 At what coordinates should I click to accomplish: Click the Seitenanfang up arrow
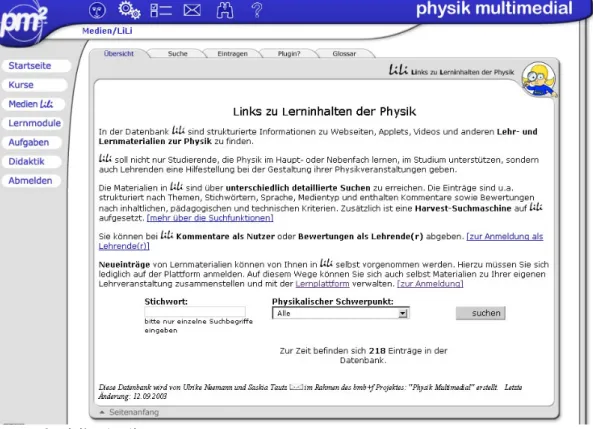[102, 412]
